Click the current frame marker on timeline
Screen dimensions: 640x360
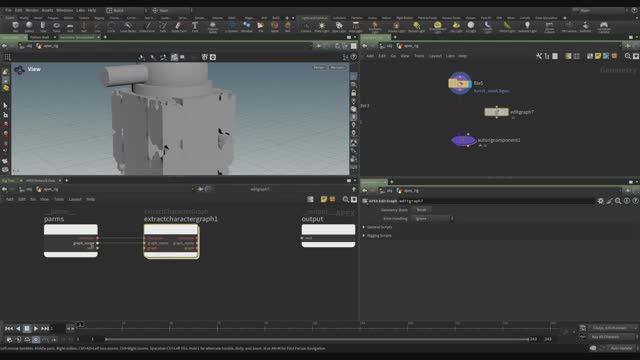(80, 324)
